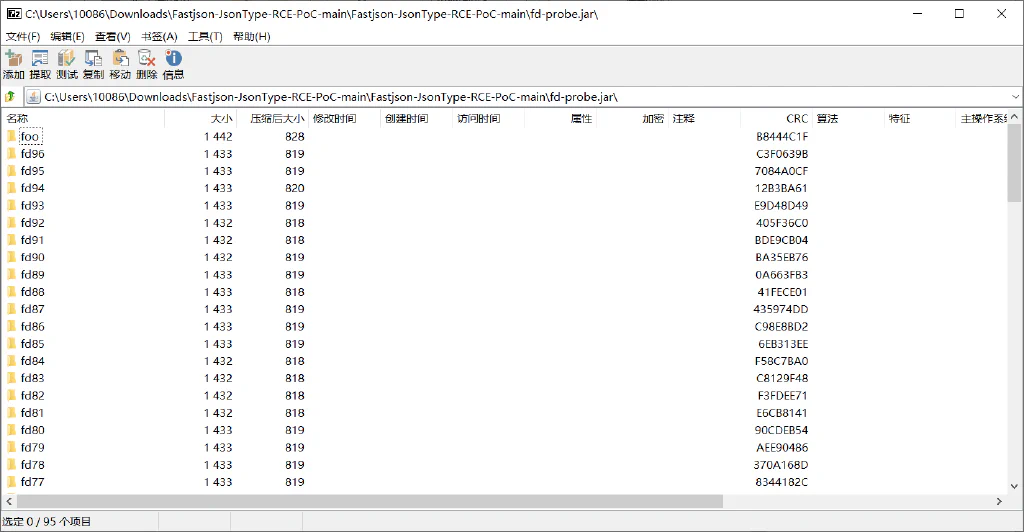Viewport: 1024px width, 532px height.
Task: Click the folder icon of fd88
Action: (11, 291)
